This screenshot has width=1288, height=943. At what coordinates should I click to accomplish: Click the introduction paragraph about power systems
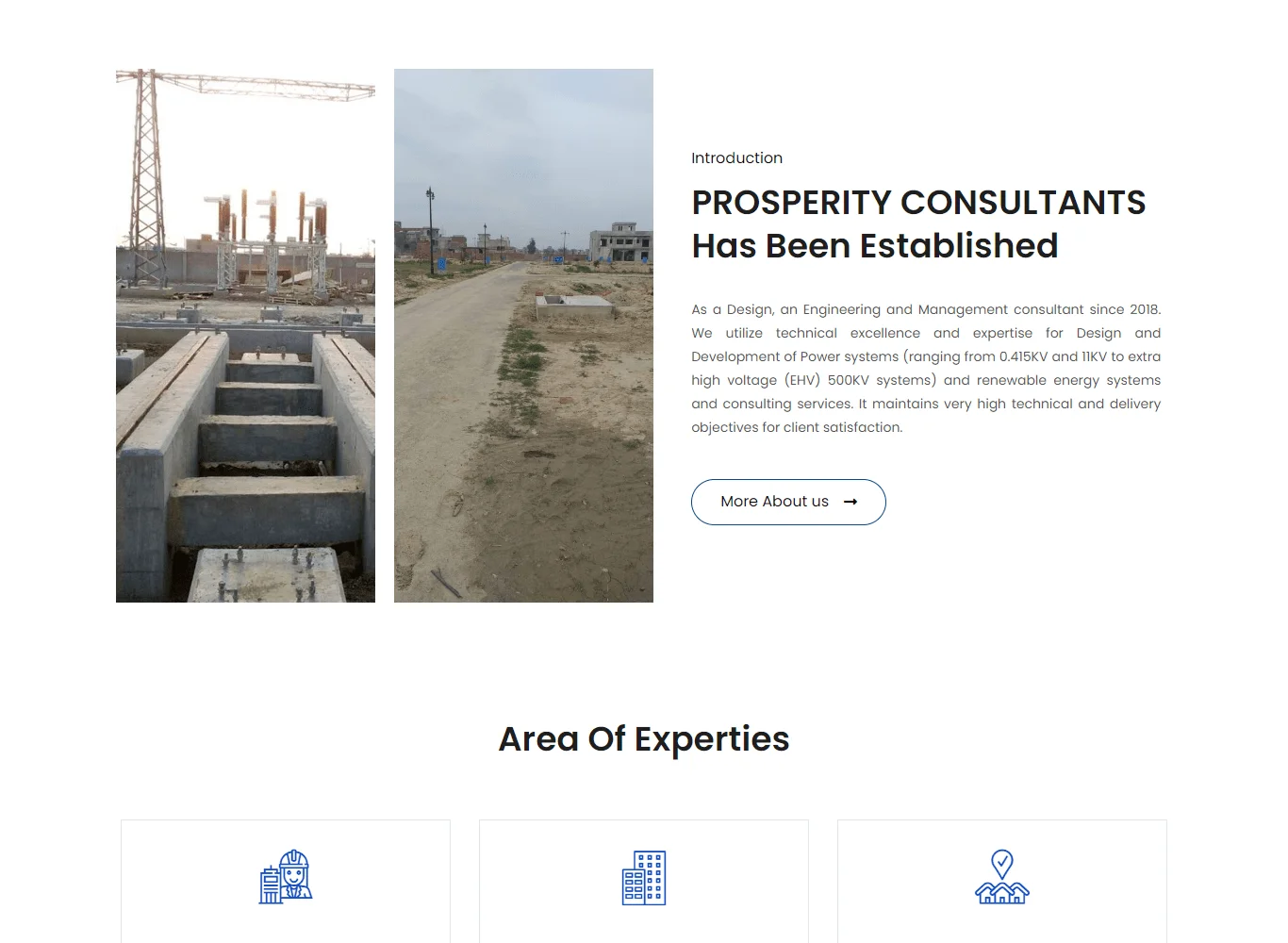click(x=926, y=368)
